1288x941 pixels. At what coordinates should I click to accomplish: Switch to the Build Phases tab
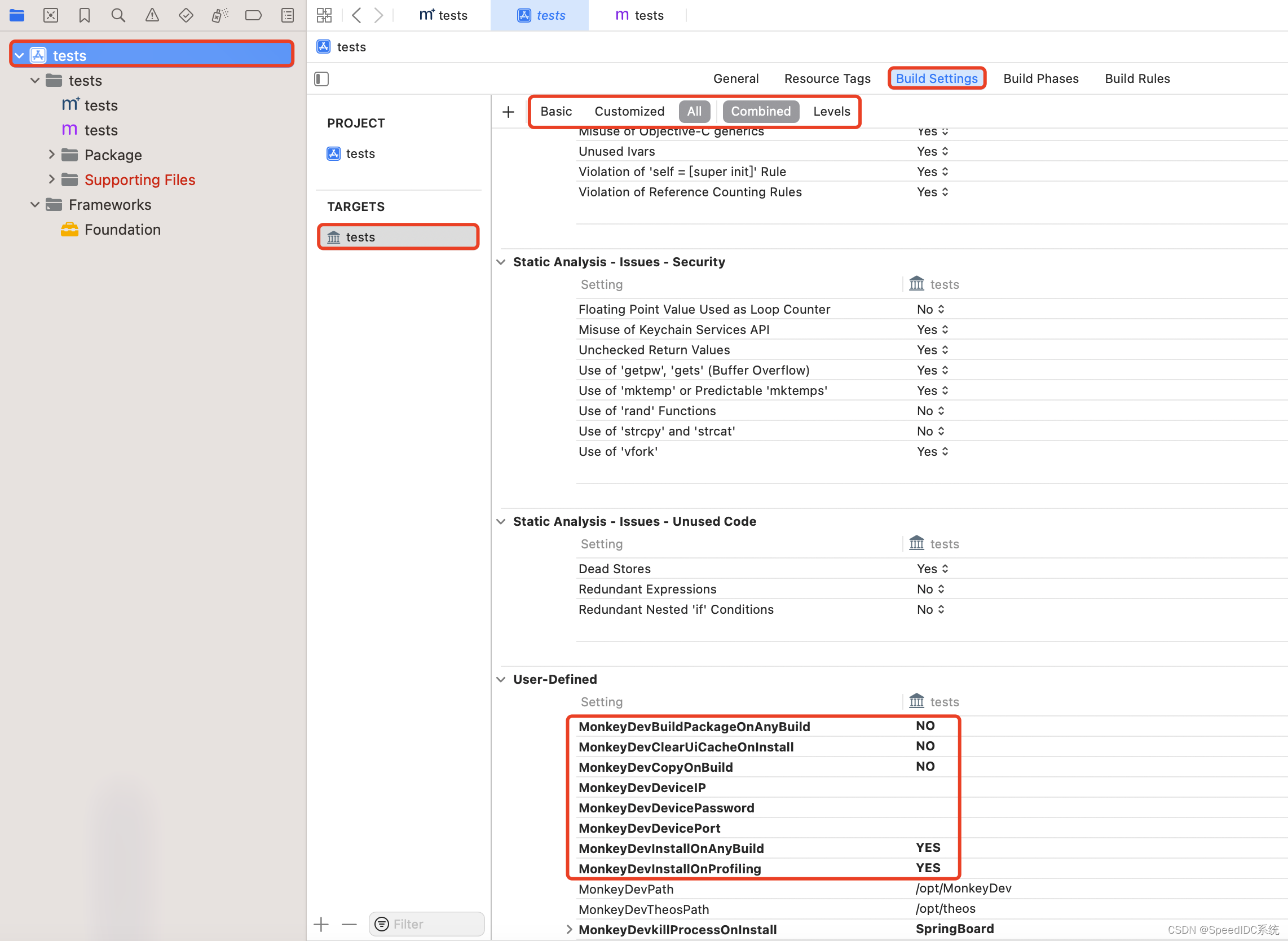click(1041, 78)
